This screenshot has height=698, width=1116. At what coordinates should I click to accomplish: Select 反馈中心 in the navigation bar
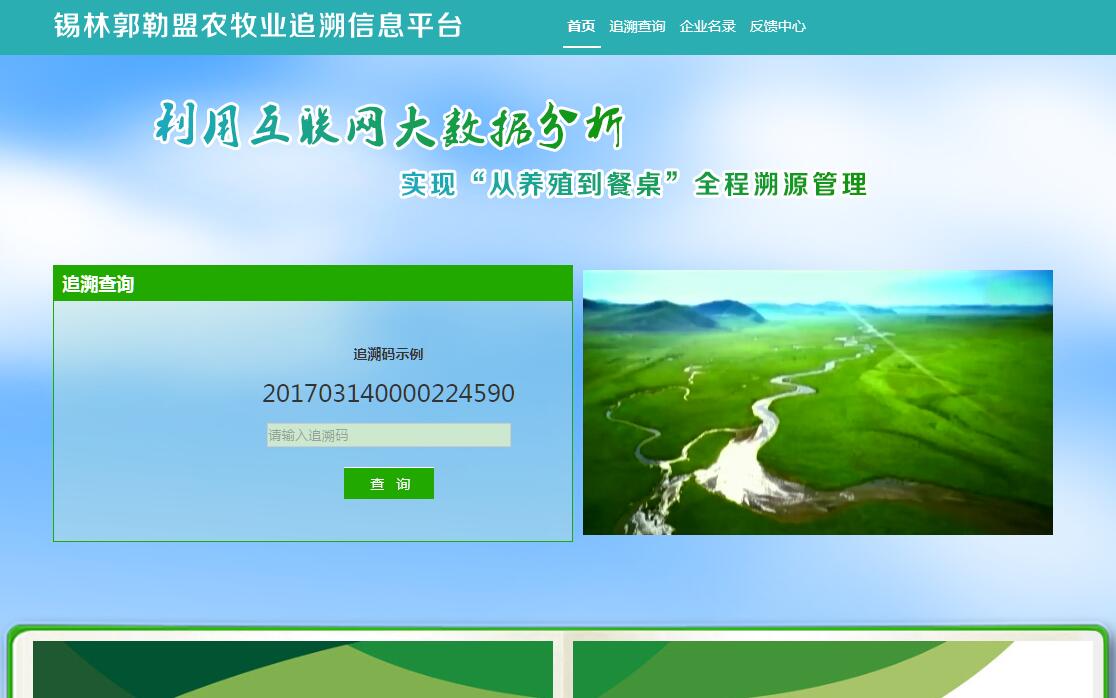[x=777, y=26]
